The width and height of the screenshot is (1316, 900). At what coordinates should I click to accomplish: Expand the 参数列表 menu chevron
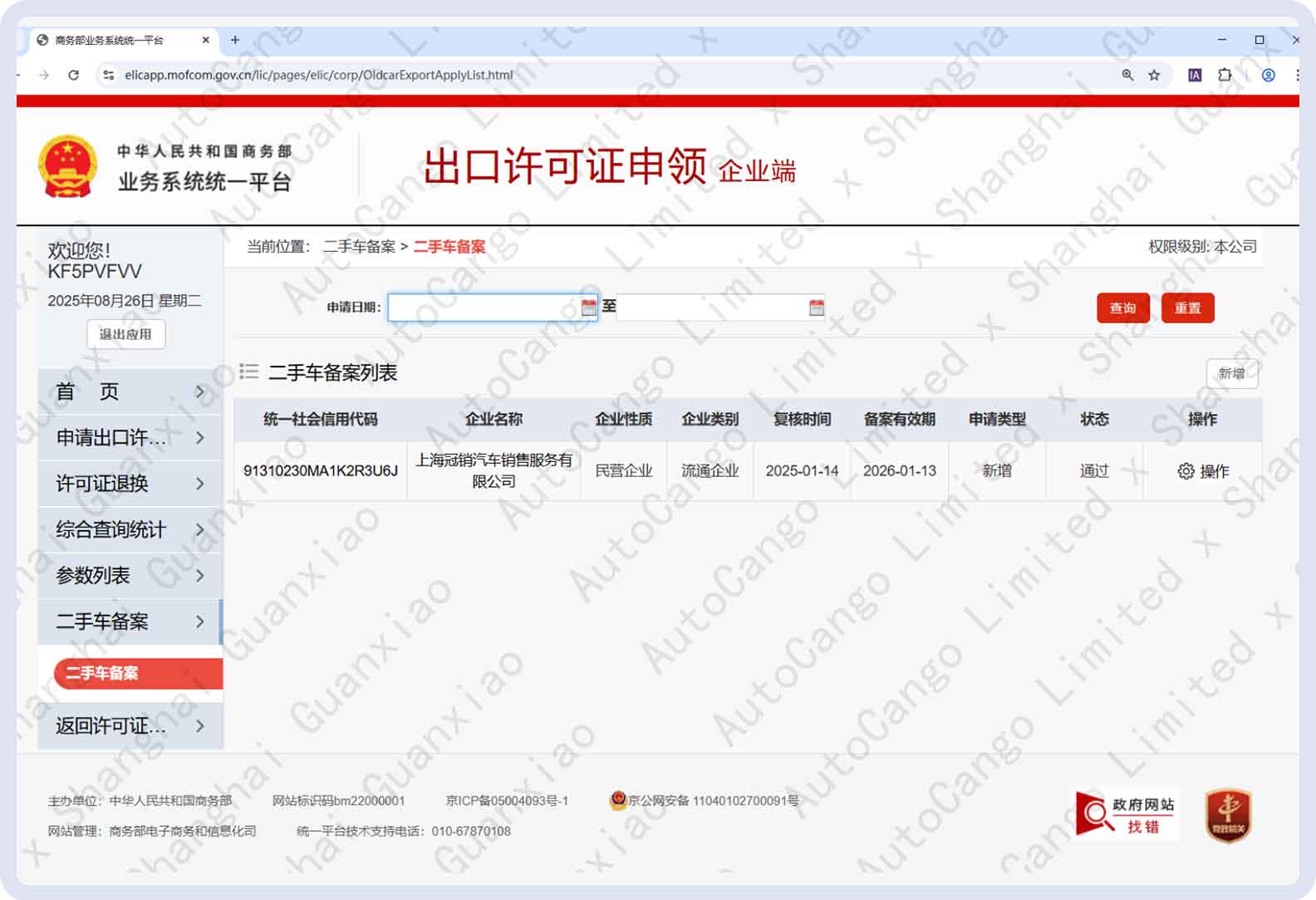(199, 575)
